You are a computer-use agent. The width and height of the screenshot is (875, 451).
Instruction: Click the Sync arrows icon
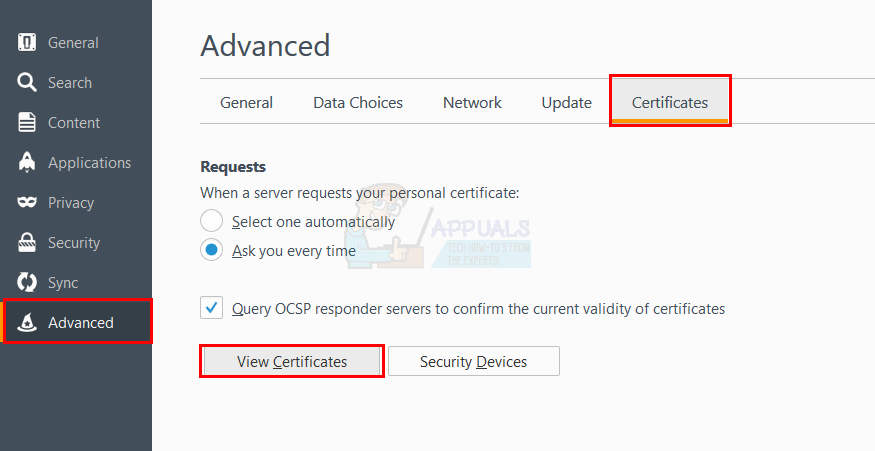click(28, 283)
